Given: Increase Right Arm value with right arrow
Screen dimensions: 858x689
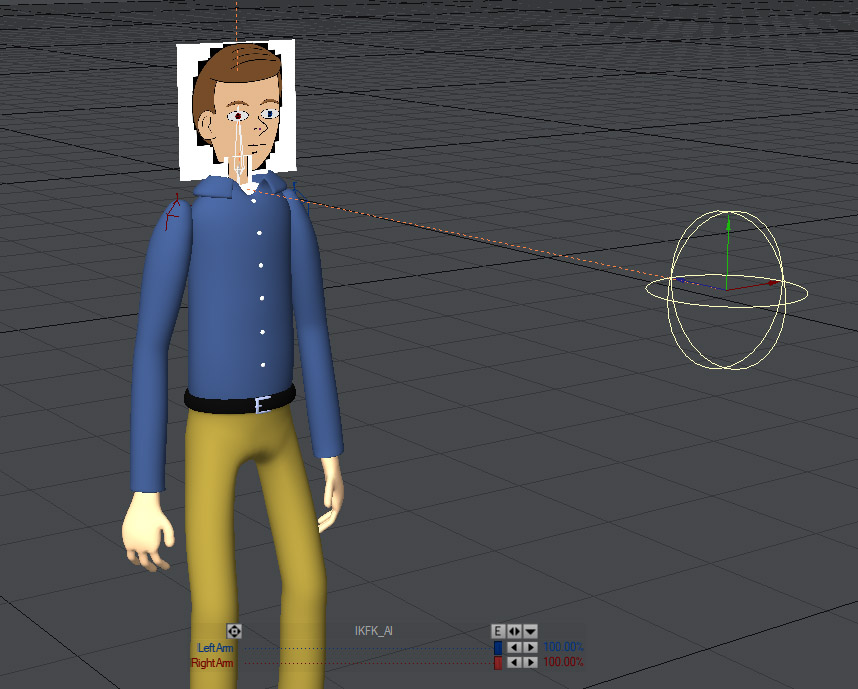Looking at the screenshot, I should [x=530, y=663].
